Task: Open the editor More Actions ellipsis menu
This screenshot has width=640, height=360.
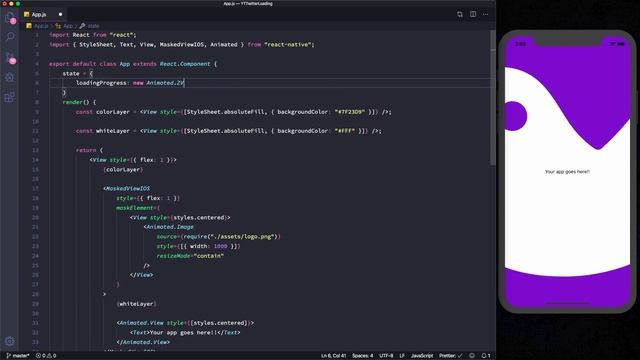Action: tap(485, 14)
